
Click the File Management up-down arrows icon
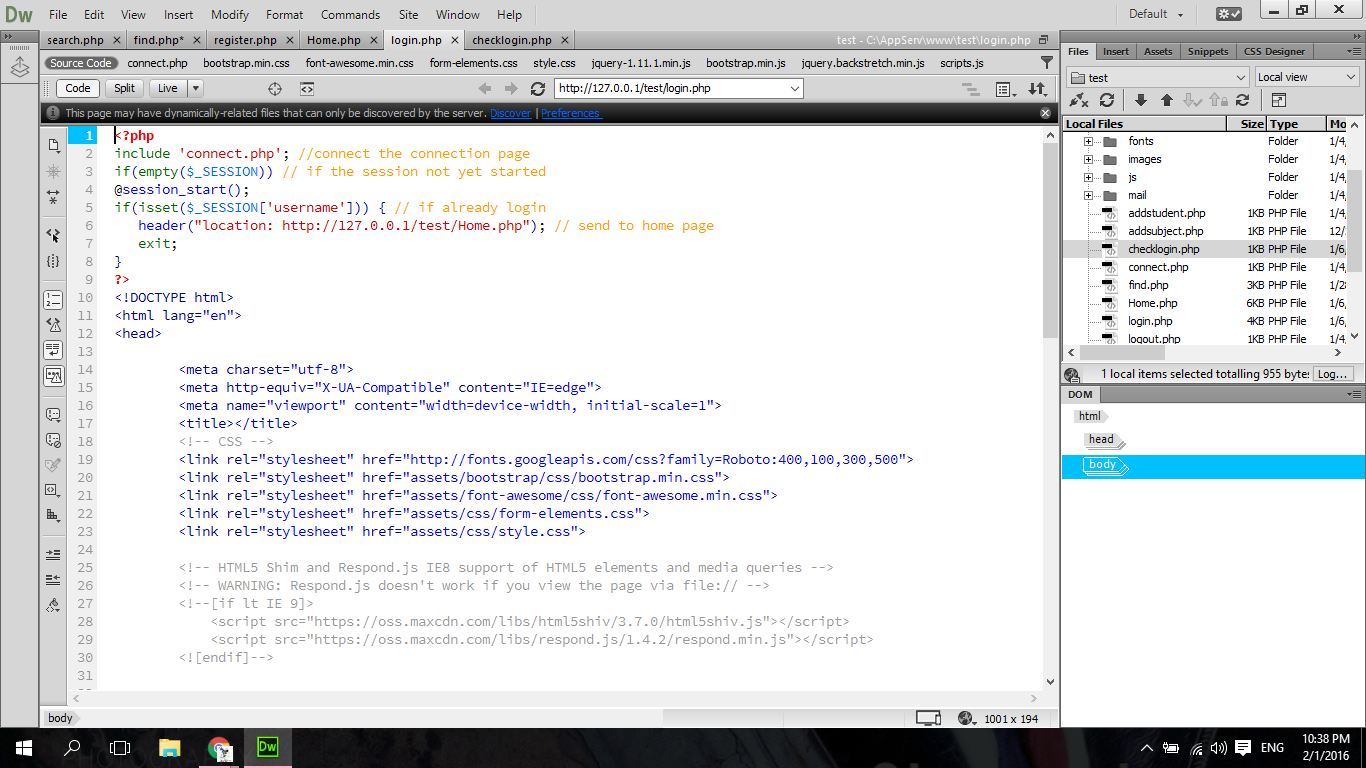(x=1037, y=88)
